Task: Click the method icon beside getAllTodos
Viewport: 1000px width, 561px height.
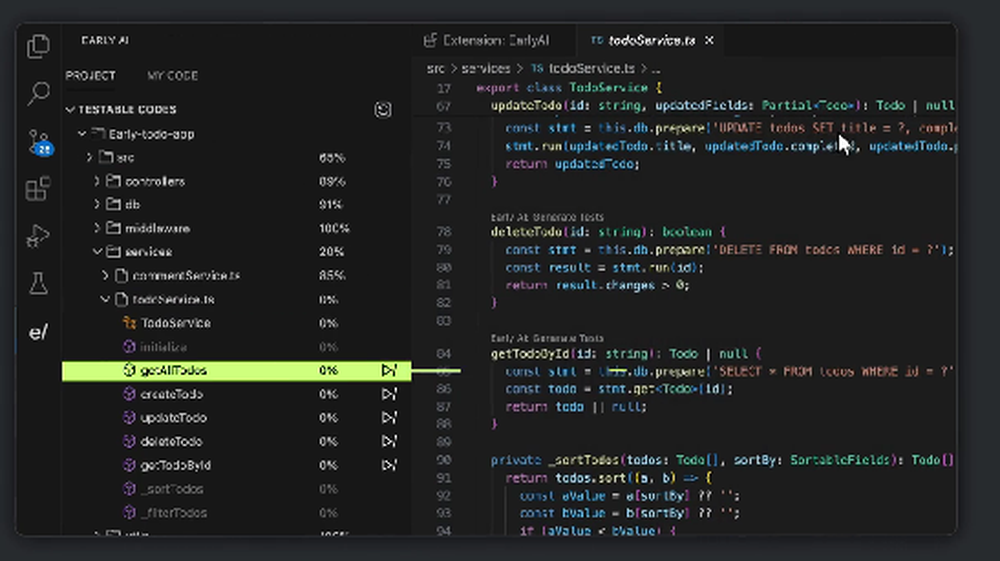Action: tap(129, 370)
